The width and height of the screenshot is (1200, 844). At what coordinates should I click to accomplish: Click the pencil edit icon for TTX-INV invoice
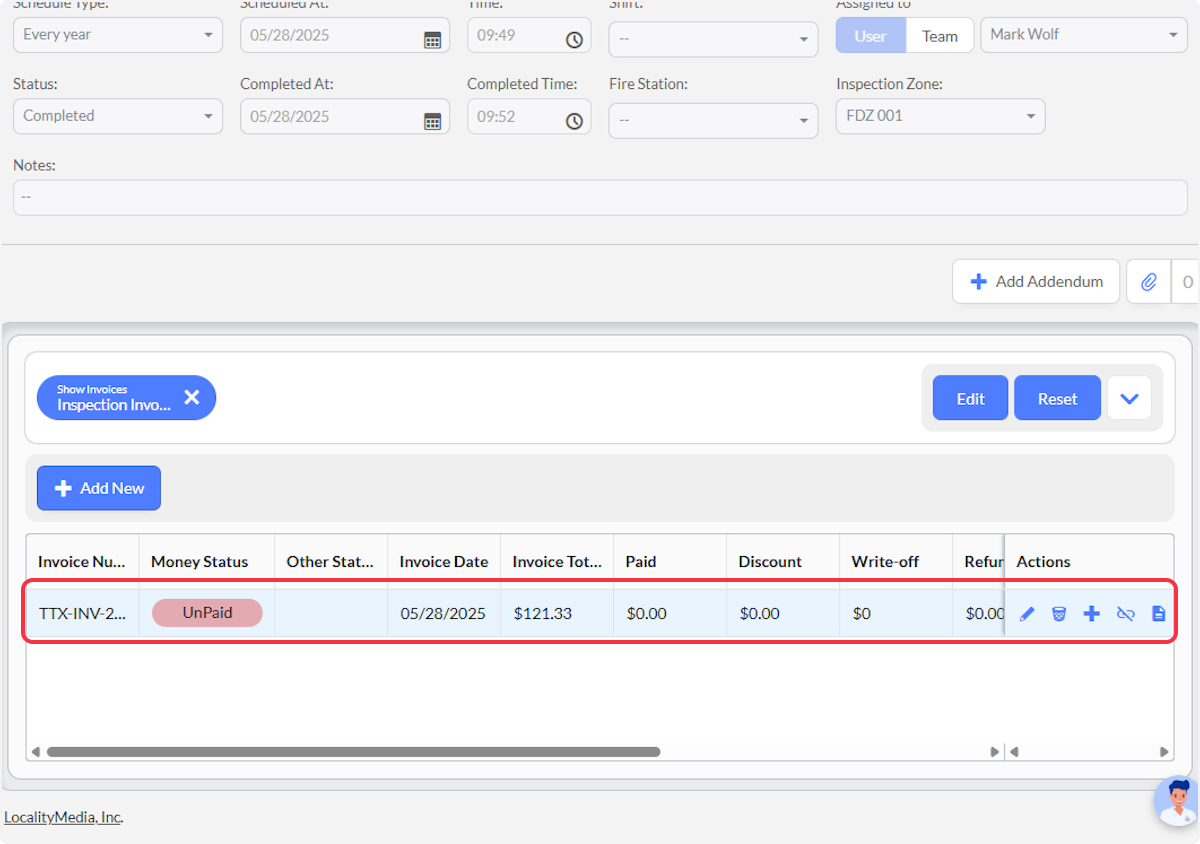point(1027,614)
